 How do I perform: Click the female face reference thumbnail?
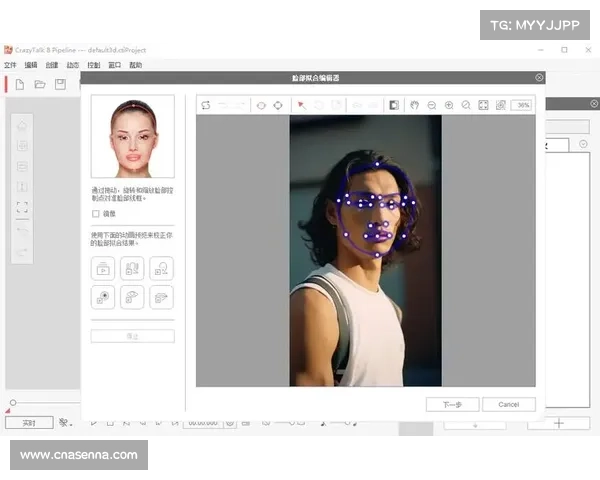(x=132, y=136)
